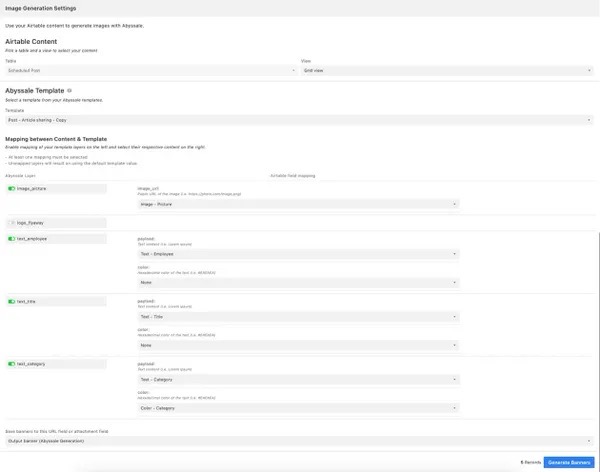
Task: Click the Image Generation Settings title
Action: click(x=41, y=8)
